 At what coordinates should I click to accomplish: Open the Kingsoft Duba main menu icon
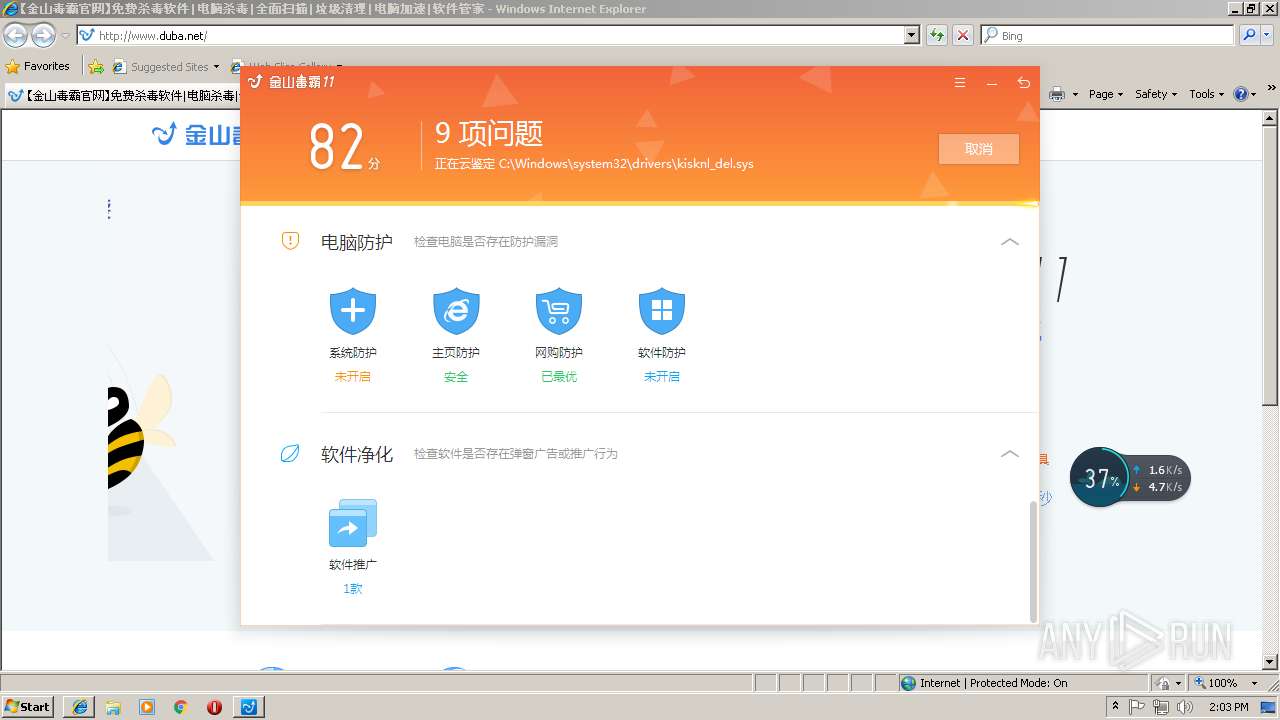[960, 83]
